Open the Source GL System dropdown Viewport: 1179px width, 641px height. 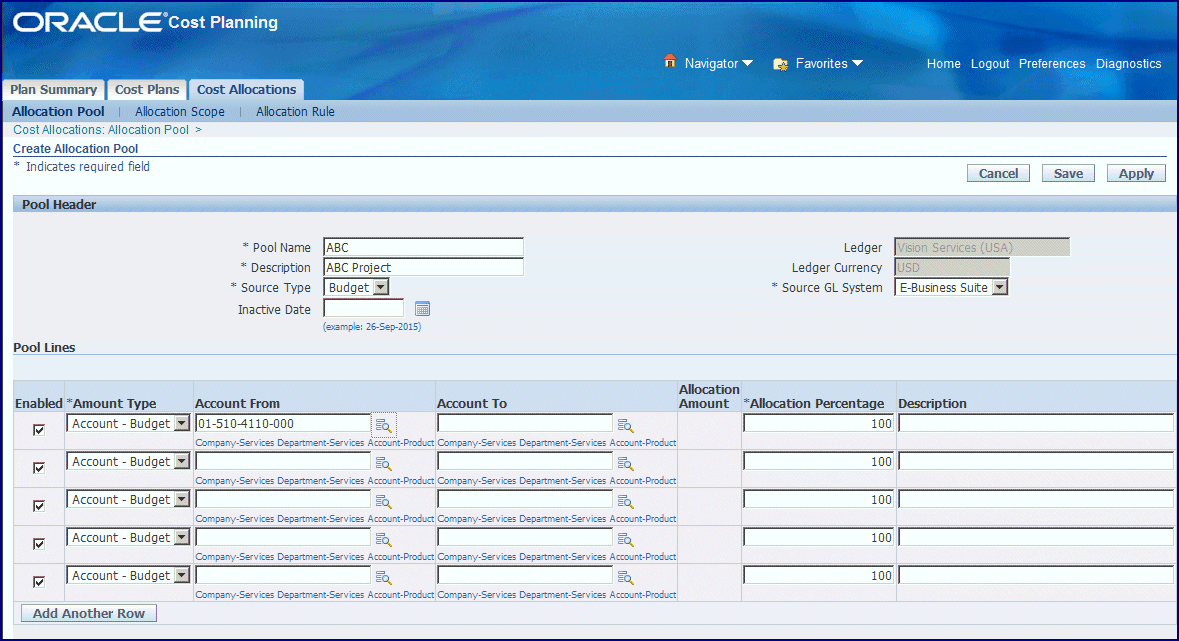(x=951, y=287)
